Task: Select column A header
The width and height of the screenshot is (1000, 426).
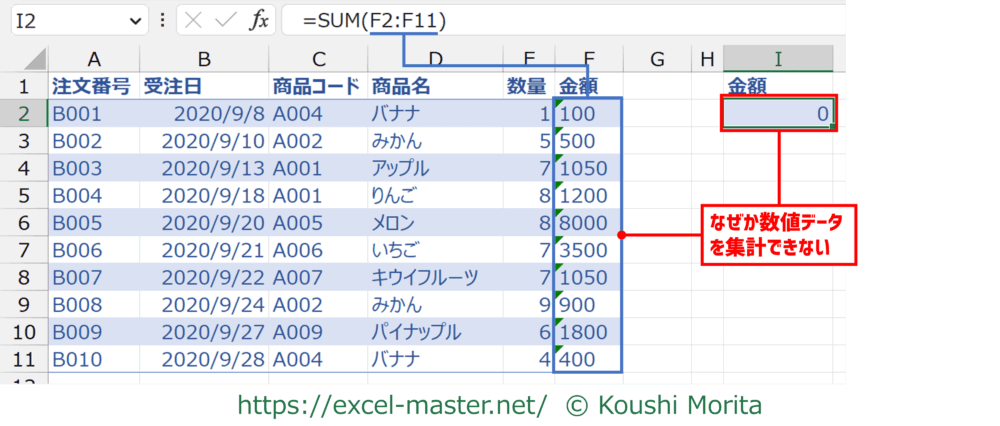Action: [93, 60]
